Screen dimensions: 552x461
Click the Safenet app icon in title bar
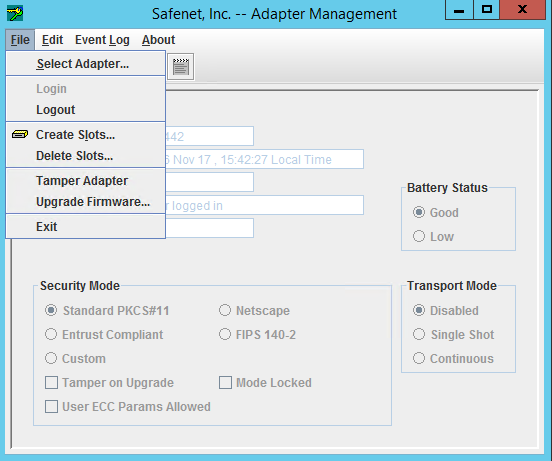click(x=15, y=14)
